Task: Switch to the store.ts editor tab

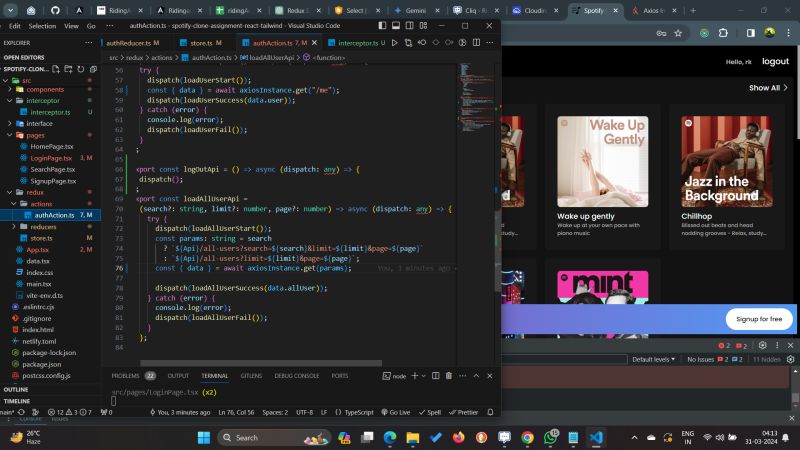Action: (x=202, y=43)
